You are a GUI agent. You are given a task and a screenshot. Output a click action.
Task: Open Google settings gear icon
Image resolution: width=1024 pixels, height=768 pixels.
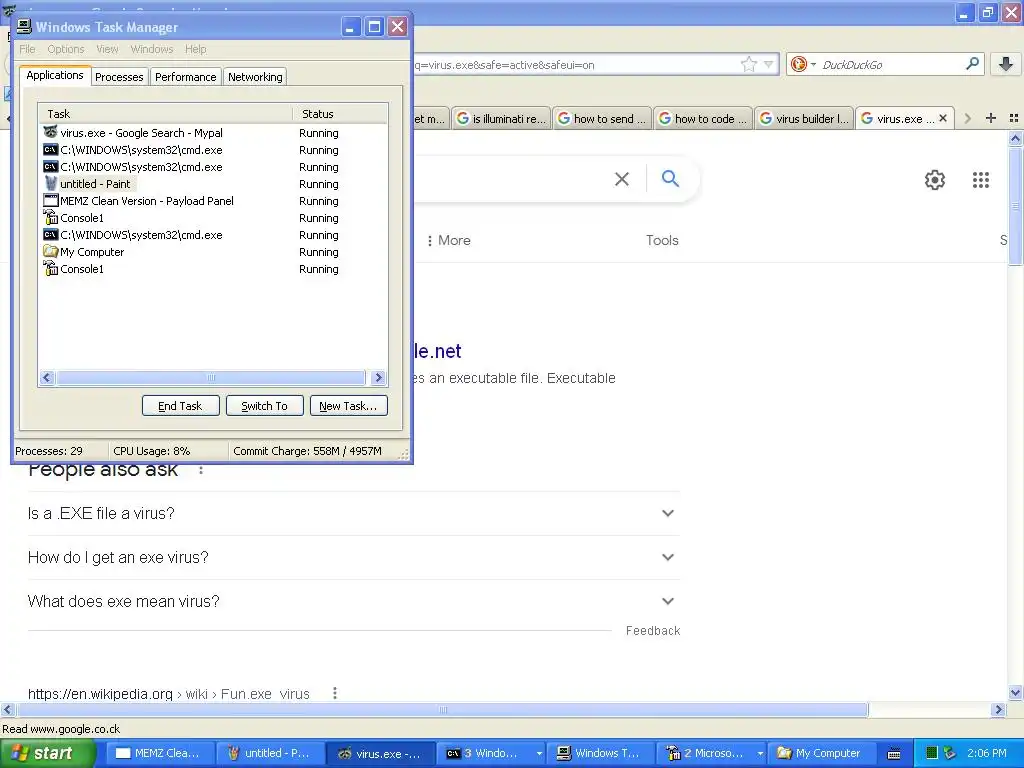point(935,180)
